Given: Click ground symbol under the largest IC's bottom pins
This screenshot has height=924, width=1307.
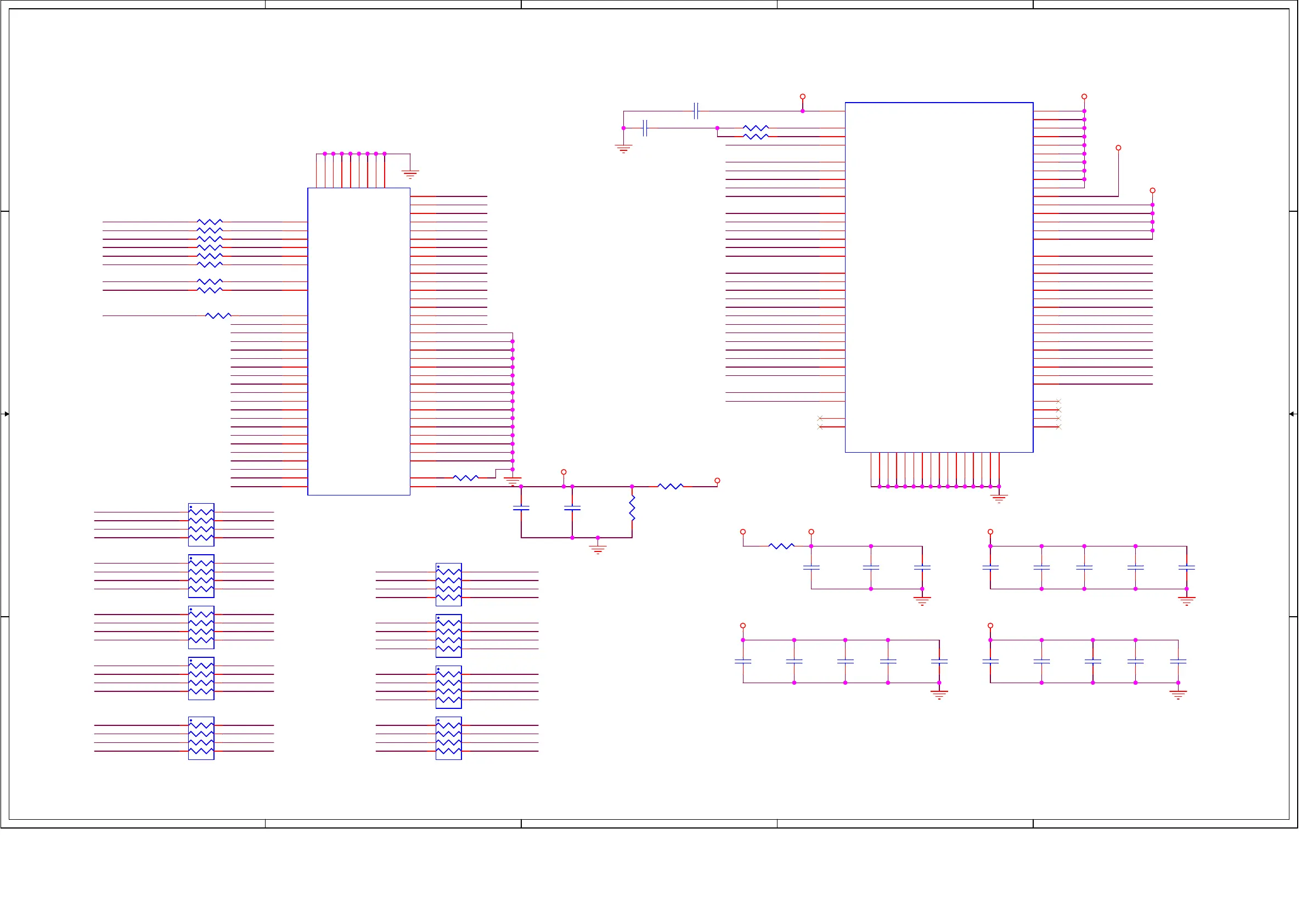Looking at the screenshot, I should [999, 499].
